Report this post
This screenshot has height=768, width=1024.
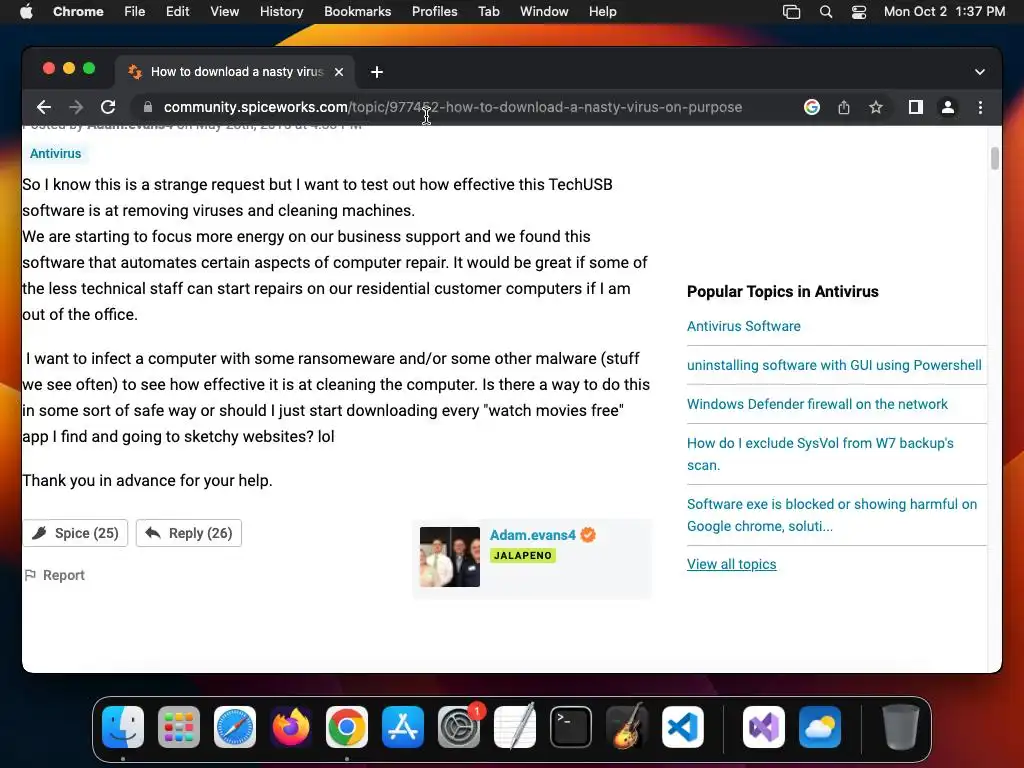(55, 575)
